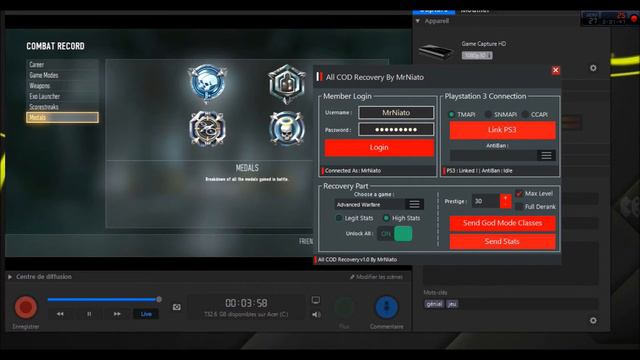Click 'PS3 : Linked | AntiBan : Idle' status

479,171
